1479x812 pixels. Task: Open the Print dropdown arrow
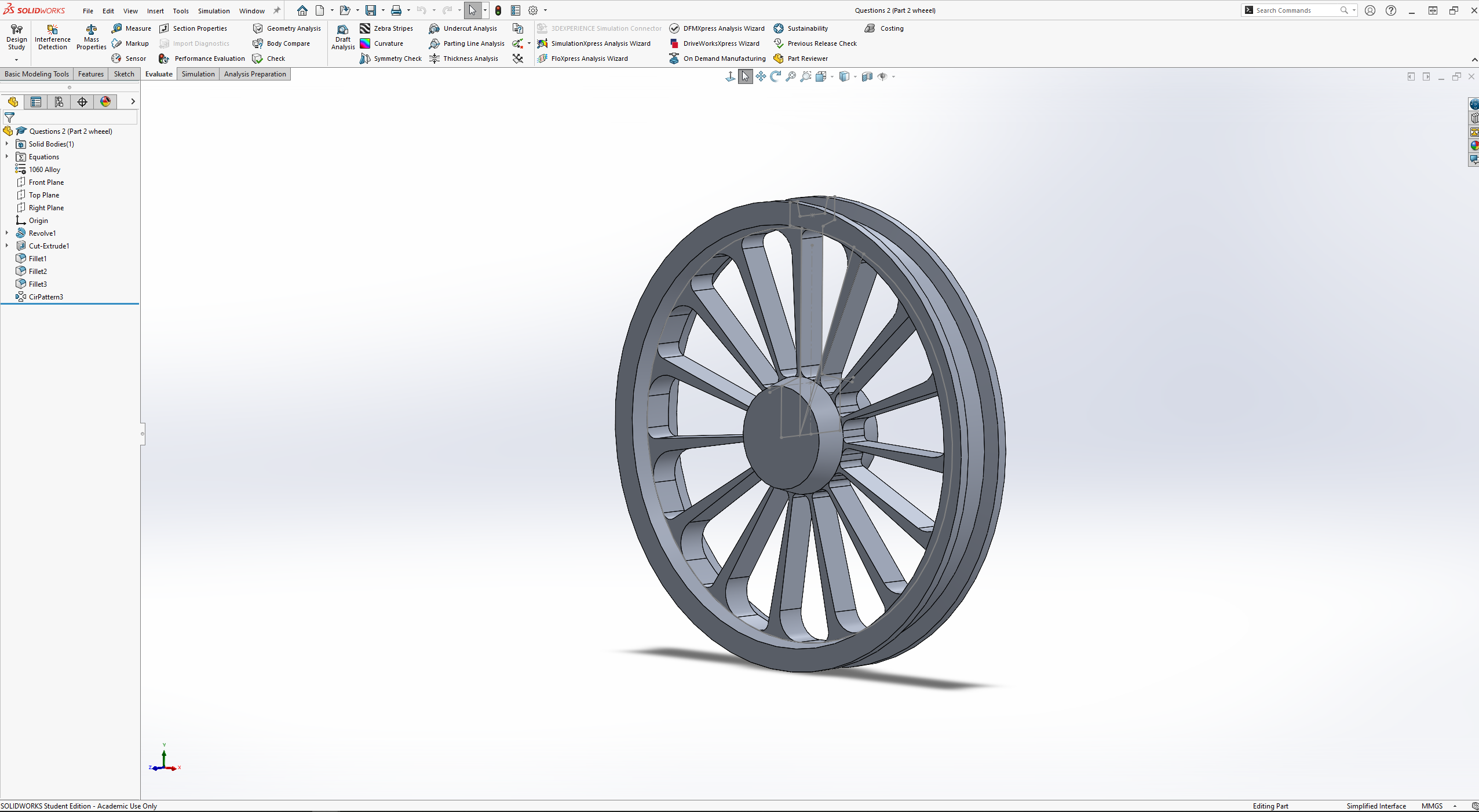click(x=408, y=10)
